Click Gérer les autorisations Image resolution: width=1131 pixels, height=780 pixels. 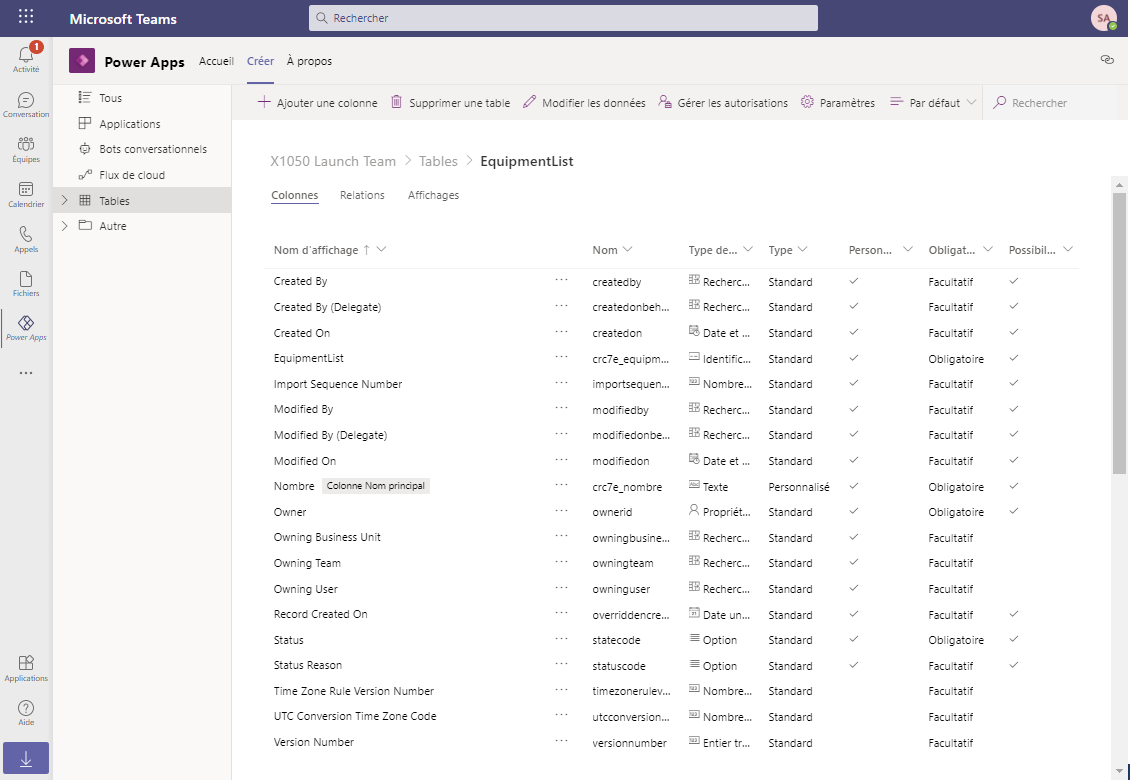coord(723,102)
